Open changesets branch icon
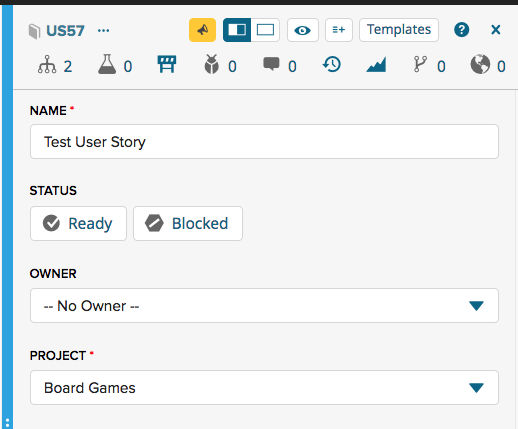Screen dimensions: 518x429 (x=420, y=64)
